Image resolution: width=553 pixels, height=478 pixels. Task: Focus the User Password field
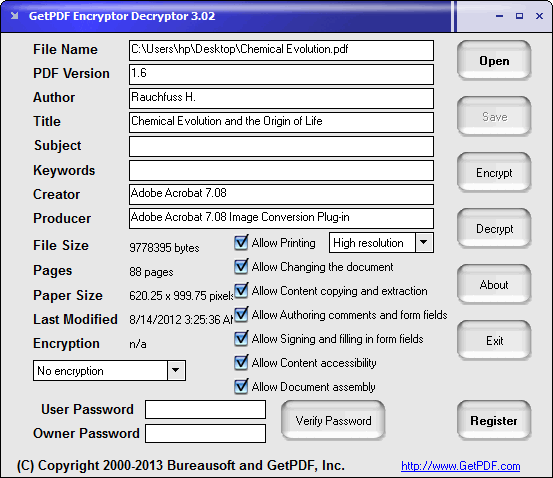coord(206,410)
